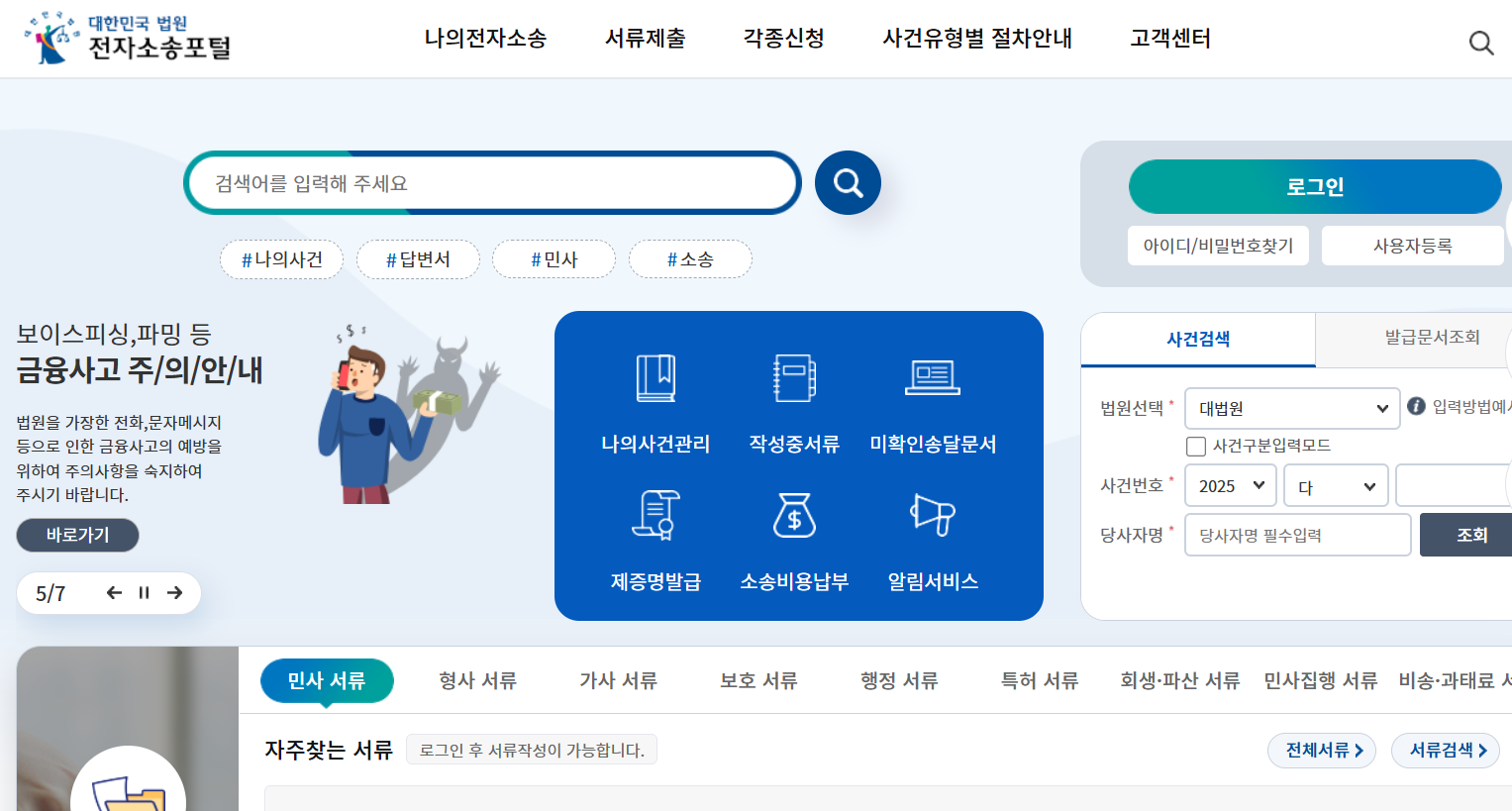1512x811 pixels.
Task: Click 아이디/비밀번호찾기 button
Action: [x=1219, y=246]
